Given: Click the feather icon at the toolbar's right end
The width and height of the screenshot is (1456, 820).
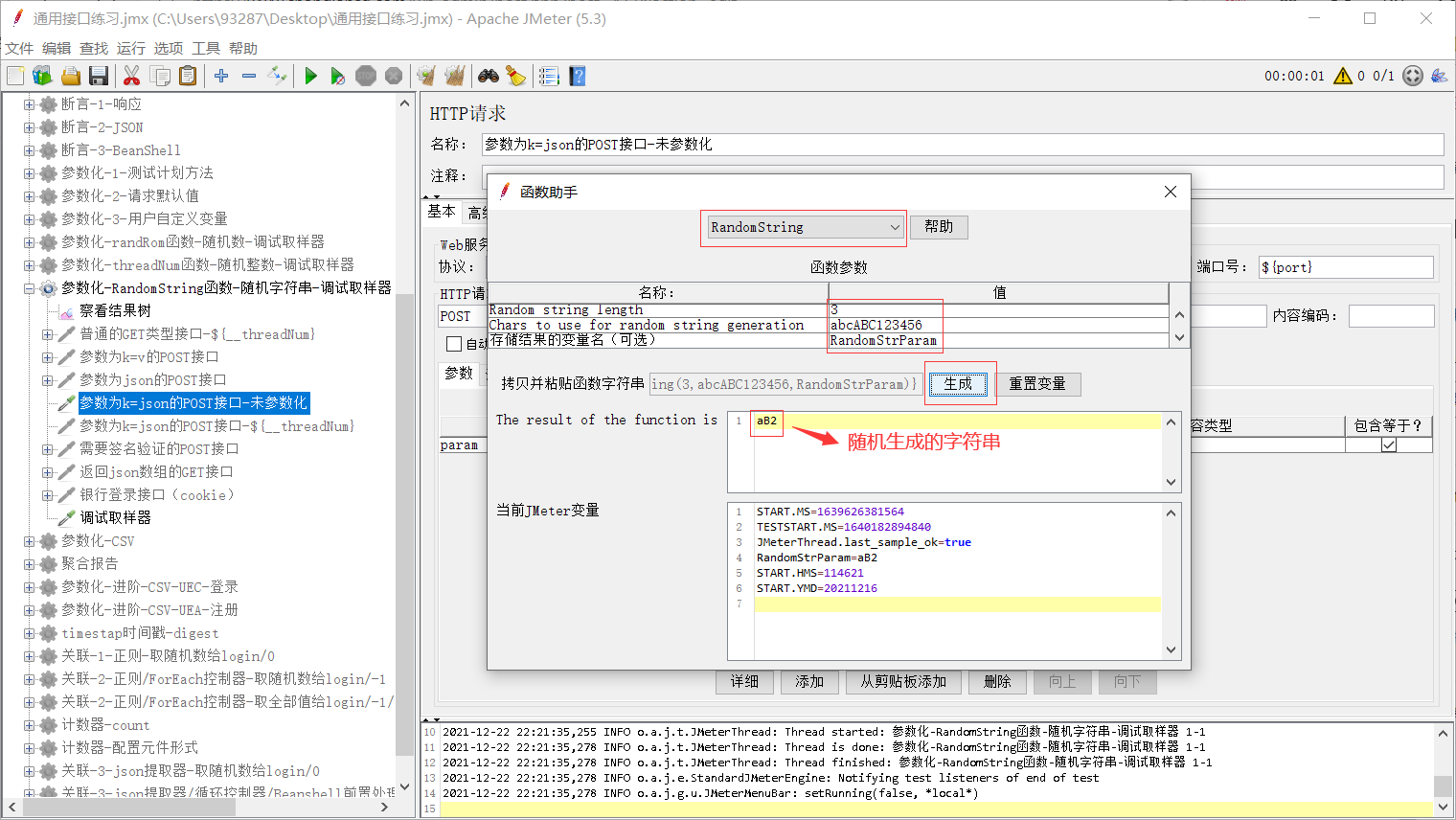Looking at the screenshot, I should point(1439,76).
